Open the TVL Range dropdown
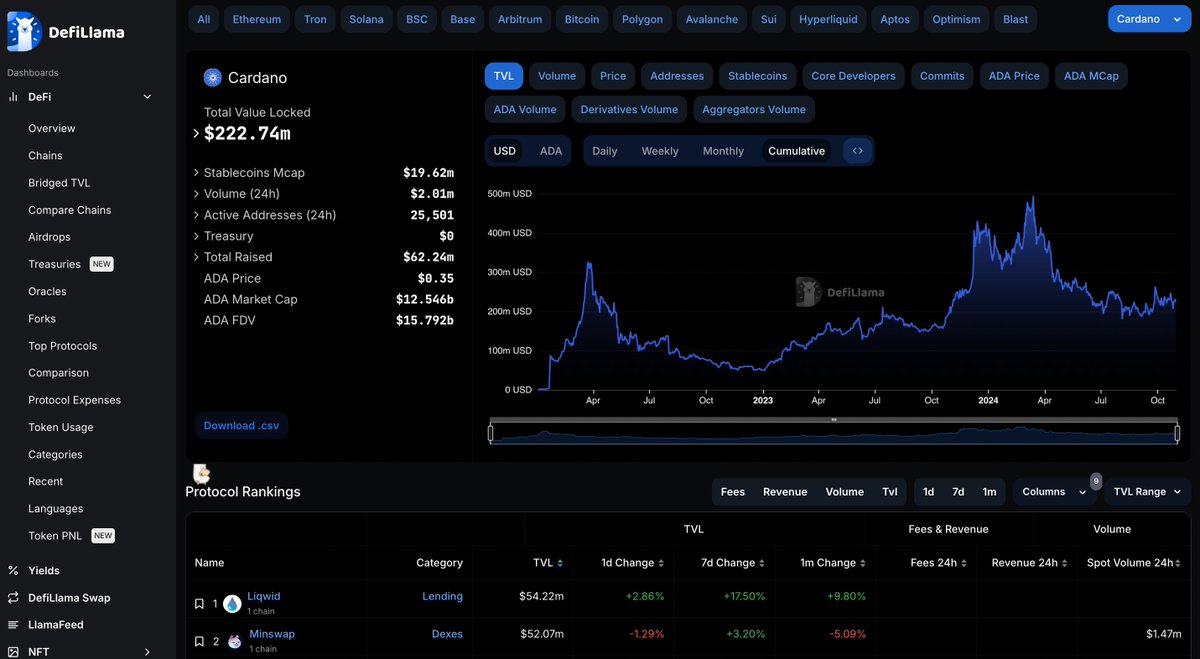This screenshot has width=1200, height=659. tap(1147, 492)
